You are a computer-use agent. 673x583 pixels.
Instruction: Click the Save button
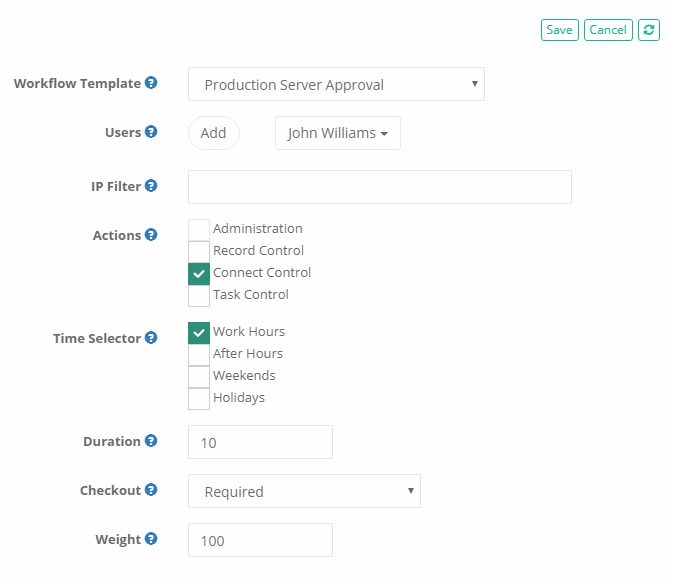pyautogui.click(x=559, y=30)
